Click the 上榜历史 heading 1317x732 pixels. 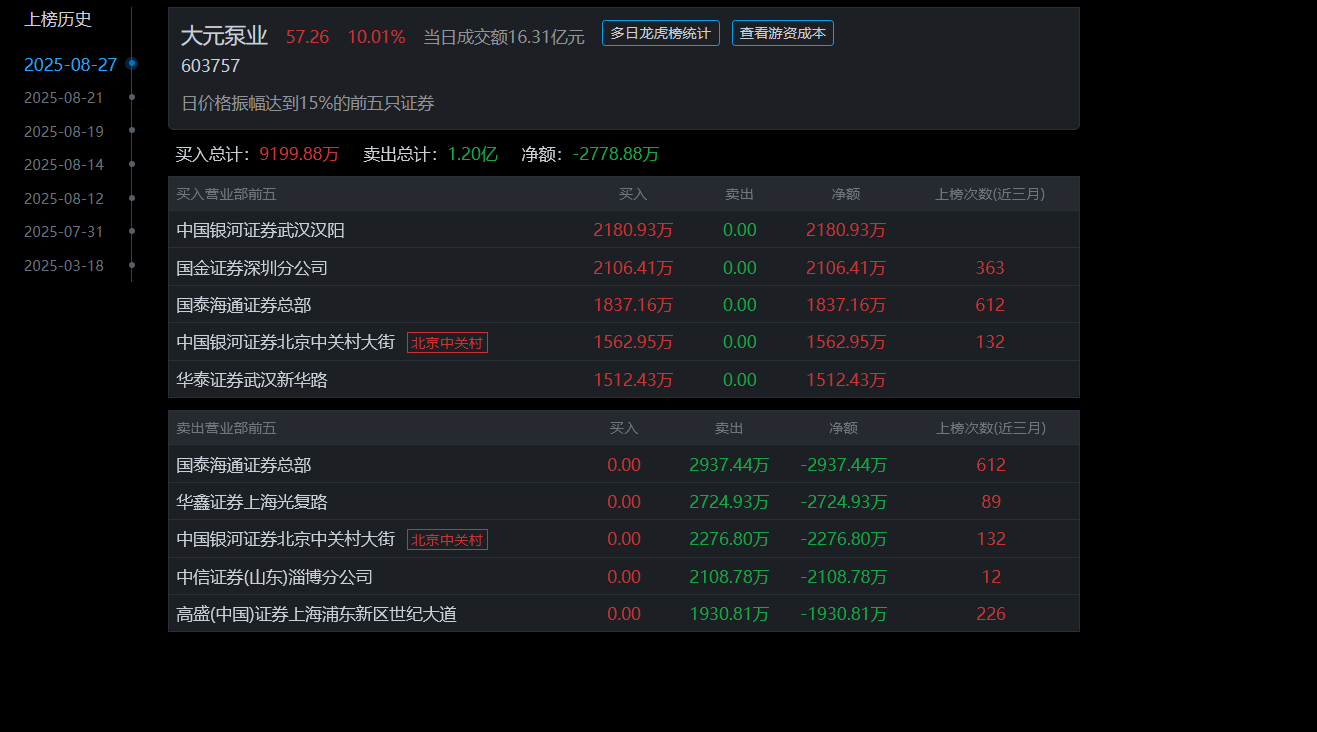(58, 19)
